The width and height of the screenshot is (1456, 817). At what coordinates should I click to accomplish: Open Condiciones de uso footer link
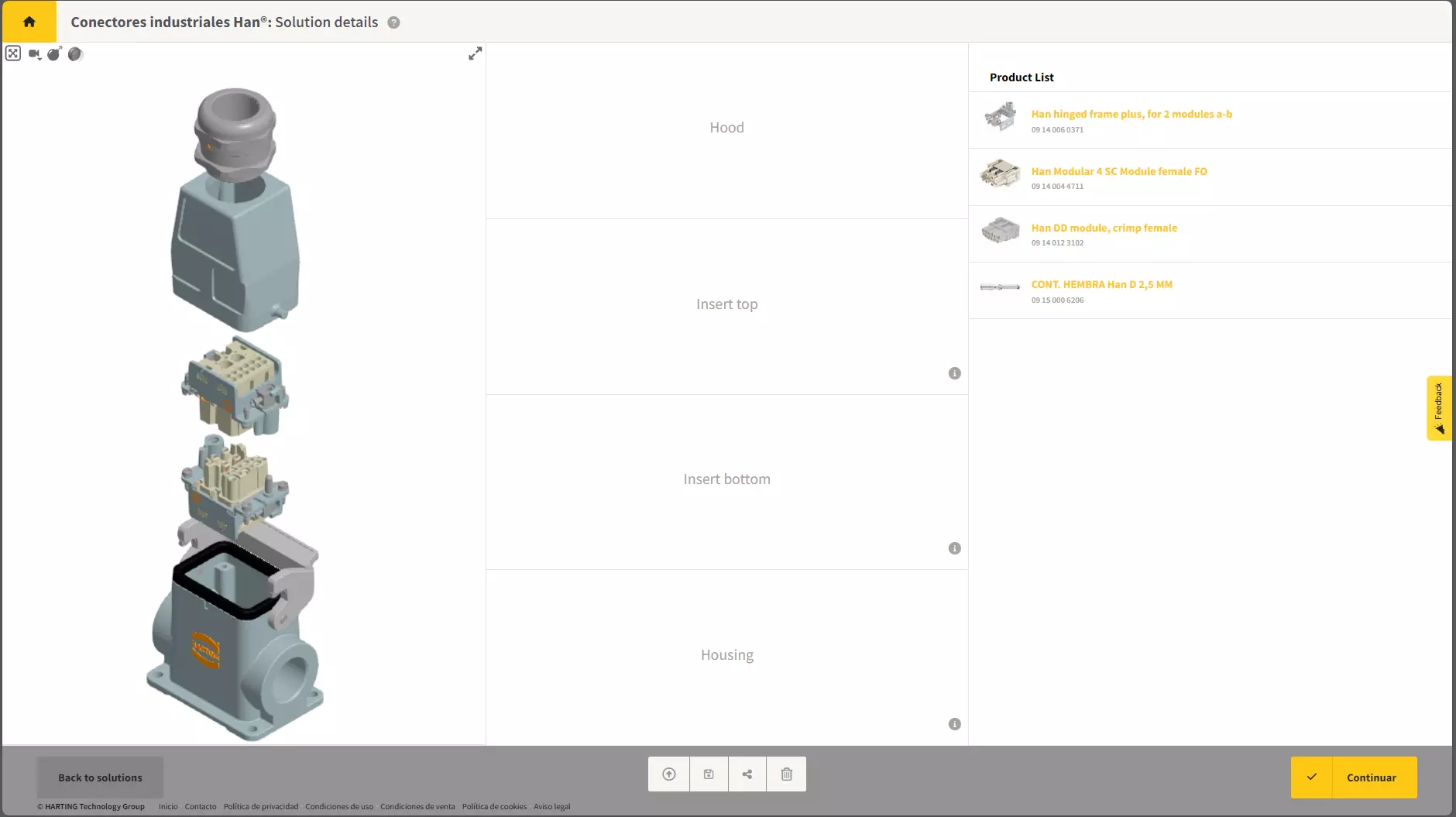pyautogui.click(x=339, y=806)
